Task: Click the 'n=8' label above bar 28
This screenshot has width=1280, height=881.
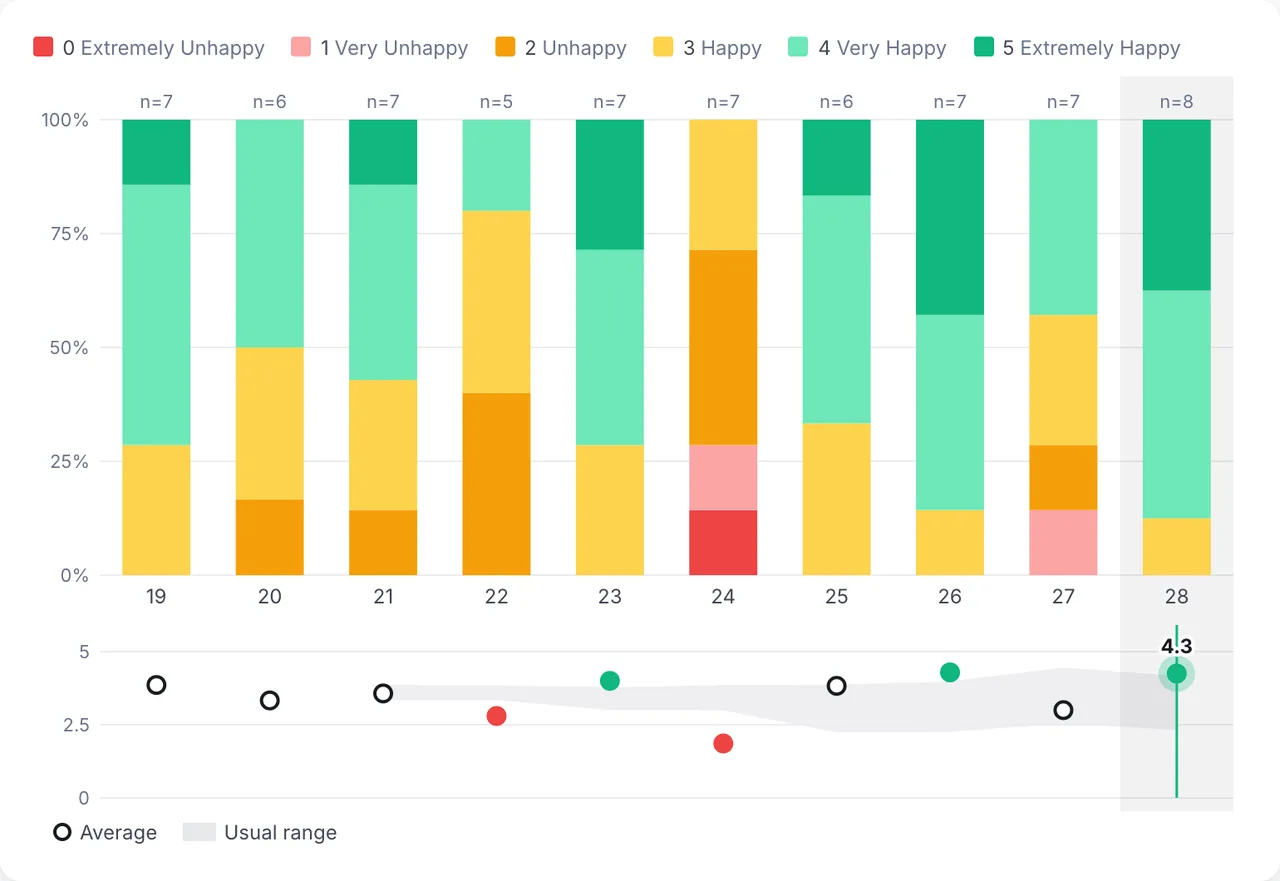Action: [x=1177, y=102]
